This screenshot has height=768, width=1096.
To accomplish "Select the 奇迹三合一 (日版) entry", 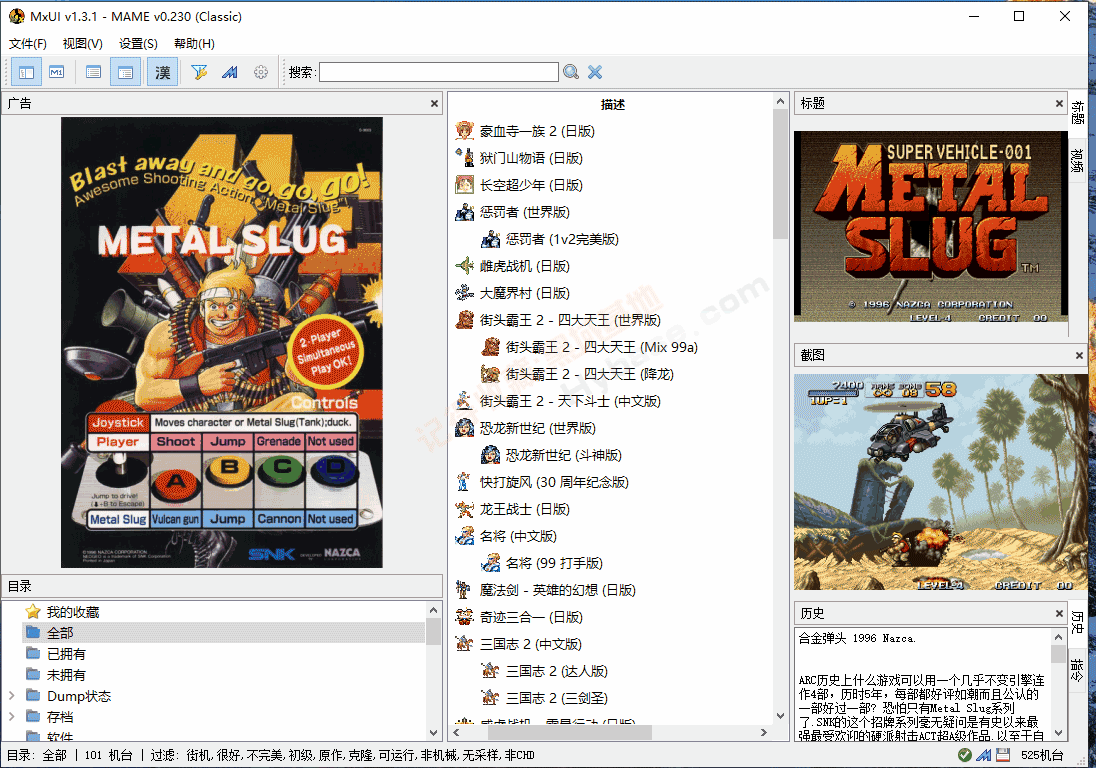I will pyautogui.click(x=531, y=617).
